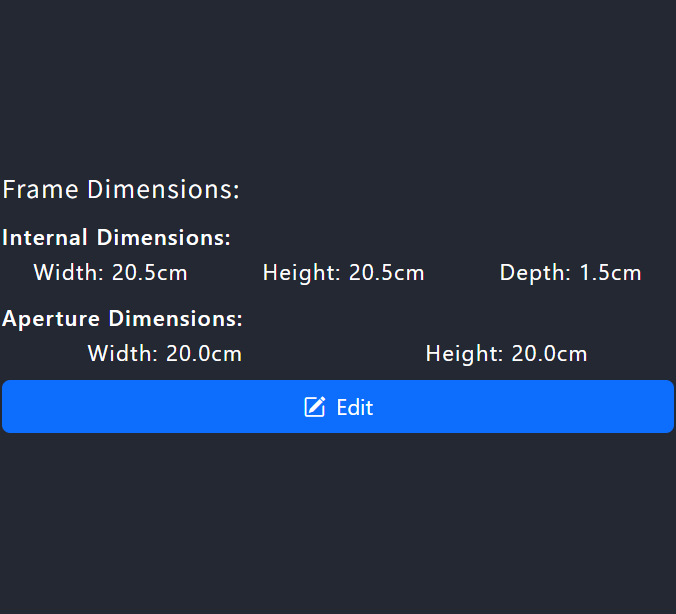Click the 1.5cm depth value
This screenshot has width=676, height=614.
(610, 272)
